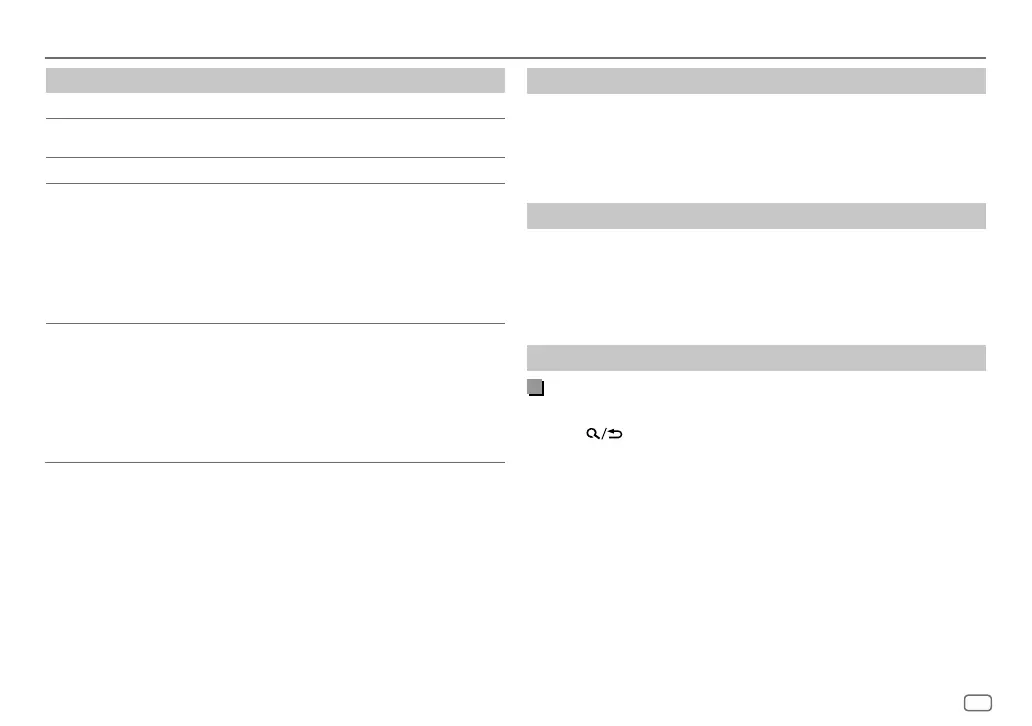Viewport: 1032px width, 726px height.
Task: Select the blank row directly under left header bar
Action: tap(275, 105)
